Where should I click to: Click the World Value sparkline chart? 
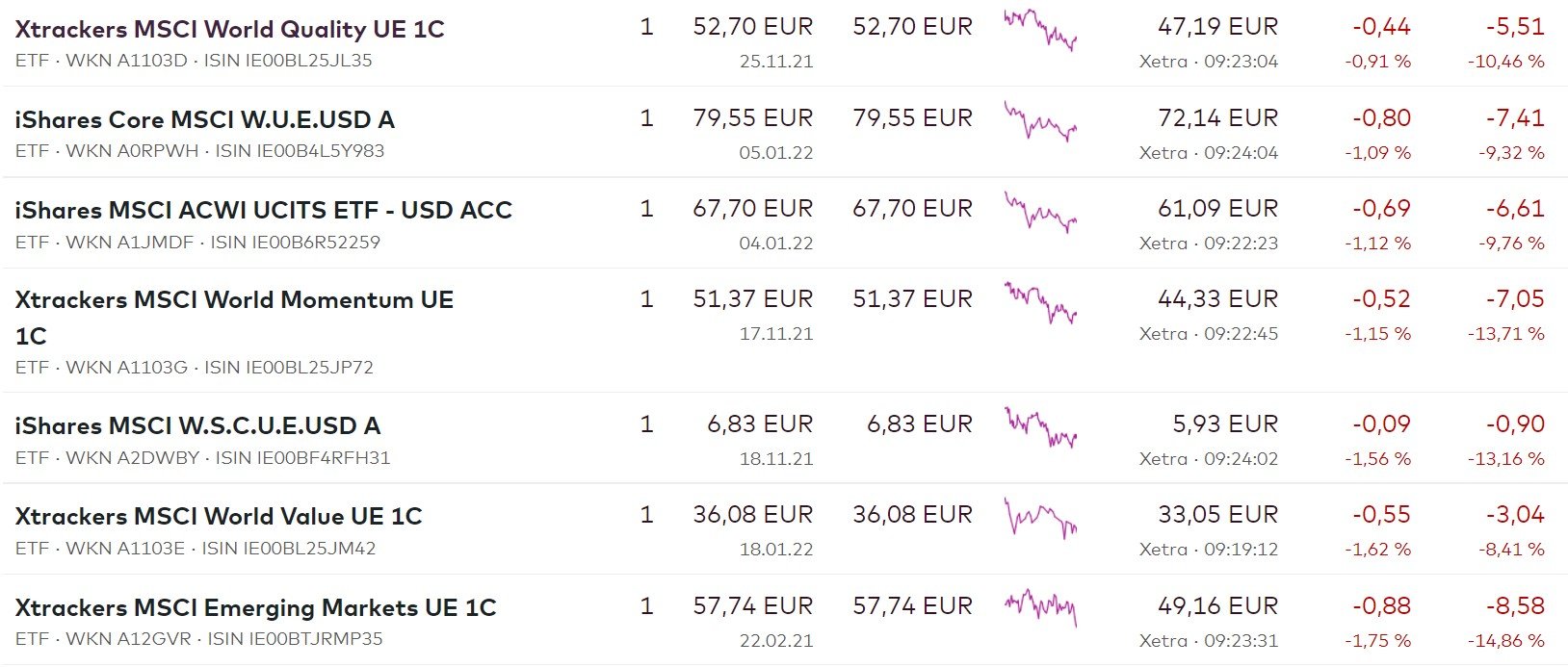(x=1039, y=518)
